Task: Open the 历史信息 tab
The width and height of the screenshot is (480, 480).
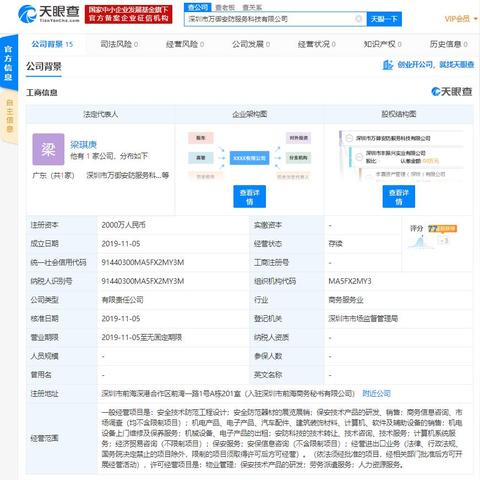Action: tap(448, 44)
